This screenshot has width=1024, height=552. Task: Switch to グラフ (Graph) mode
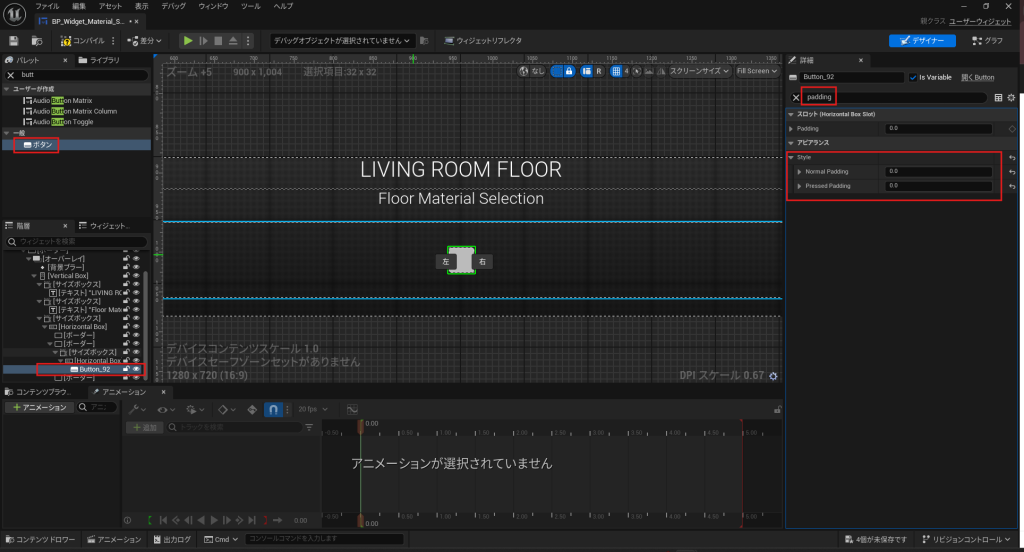click(986, 41)
